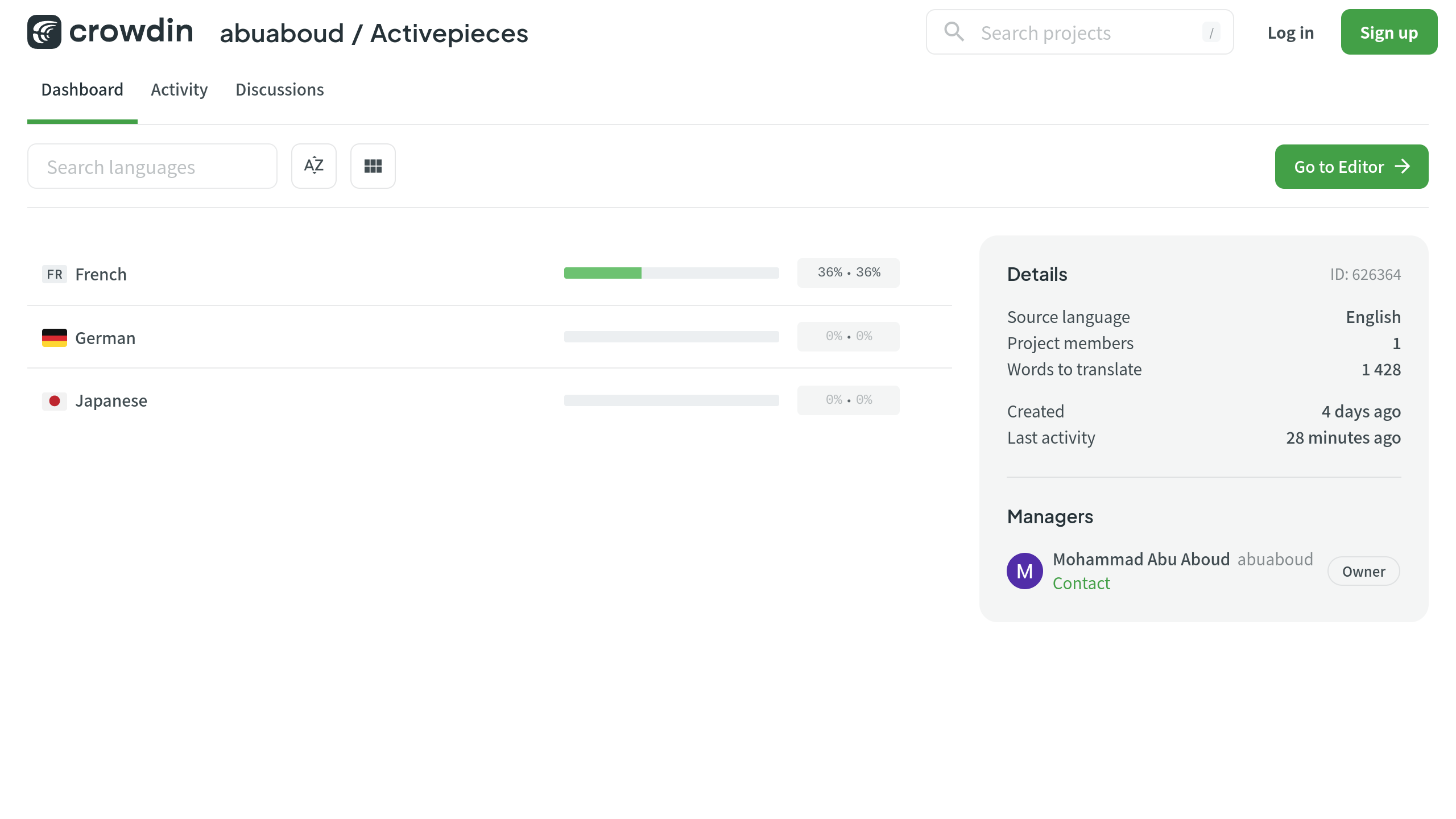Click the Sign up button

(x=1389, y=32)
